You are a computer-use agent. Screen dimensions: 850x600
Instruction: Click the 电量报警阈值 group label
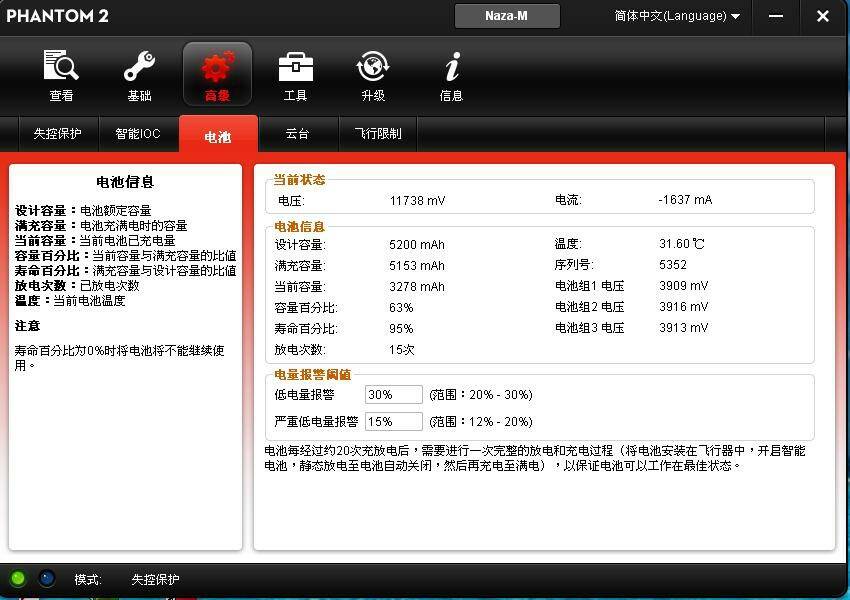pos(313,375)
